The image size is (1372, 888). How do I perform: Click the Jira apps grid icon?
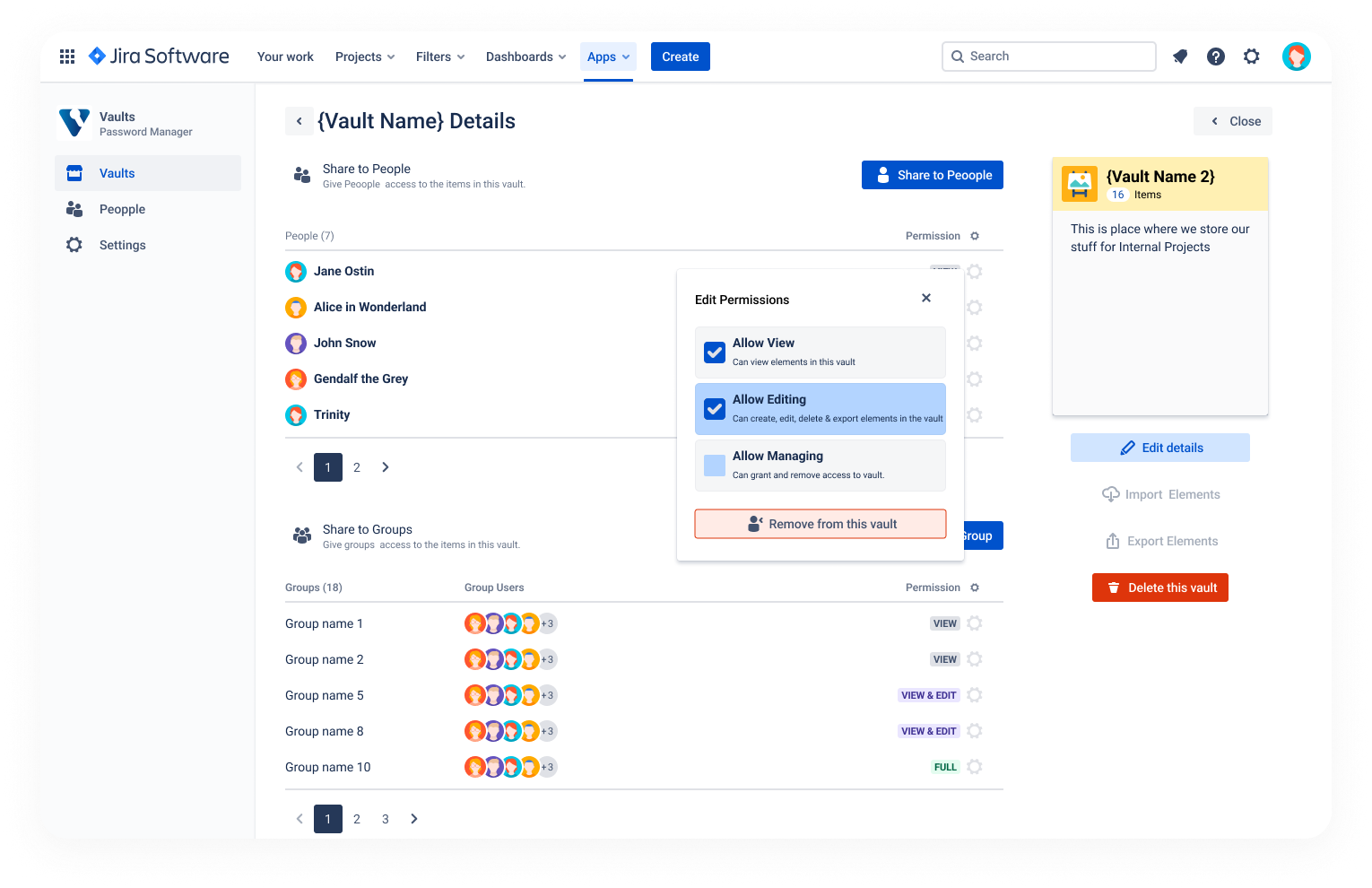66,56
